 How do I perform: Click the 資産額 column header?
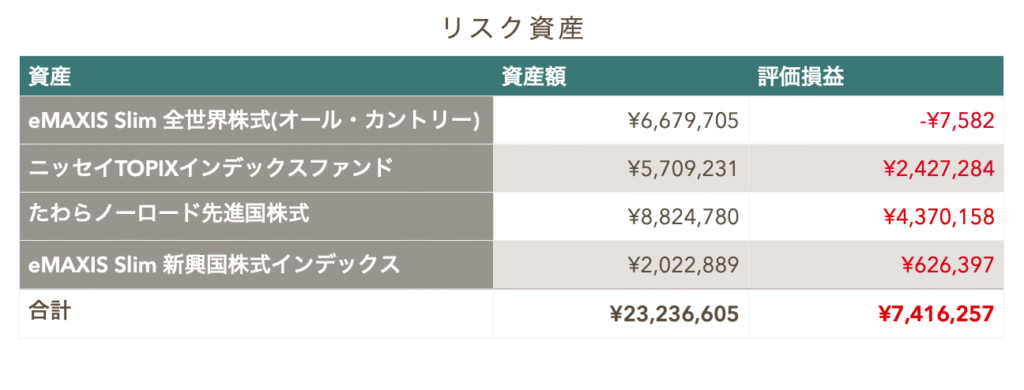point(621,76)
